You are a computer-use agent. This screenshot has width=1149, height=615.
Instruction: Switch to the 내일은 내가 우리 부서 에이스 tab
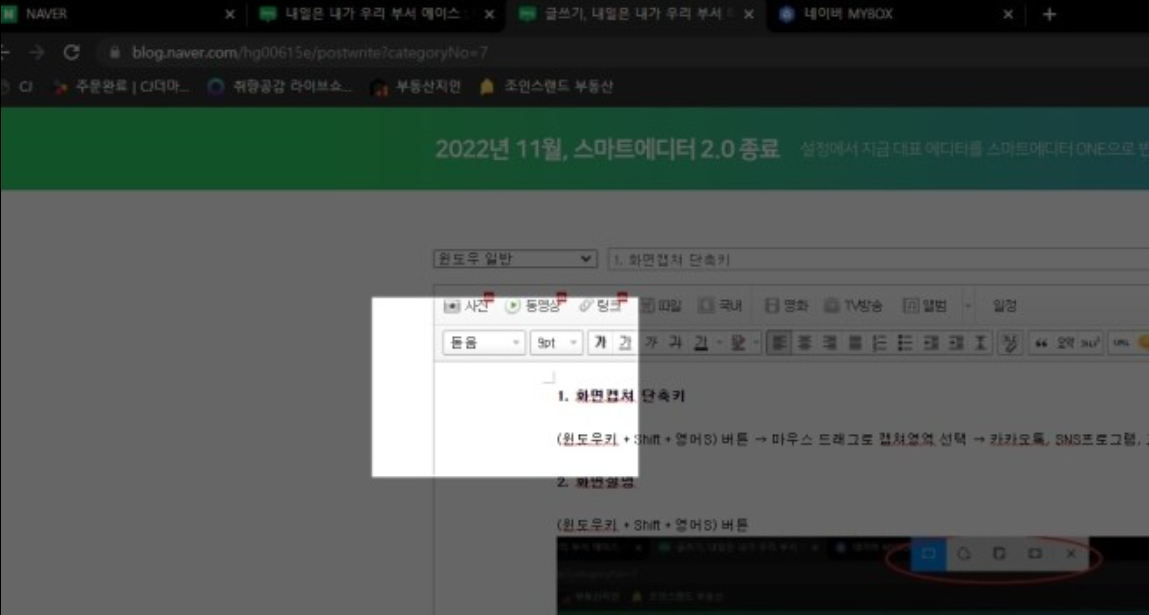(x=378, y=15)
